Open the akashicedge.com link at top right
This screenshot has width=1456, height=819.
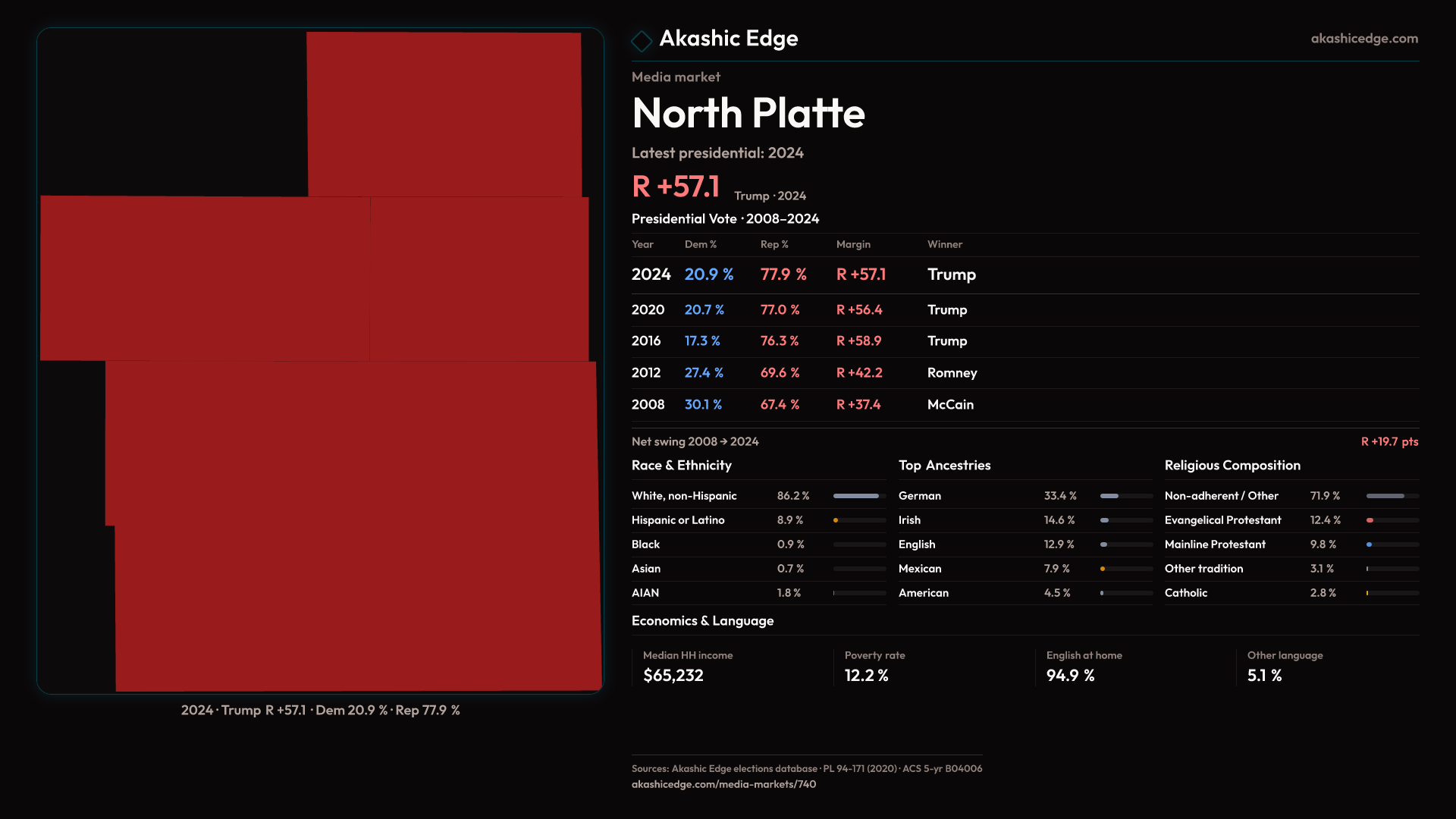pos(1363,39)
